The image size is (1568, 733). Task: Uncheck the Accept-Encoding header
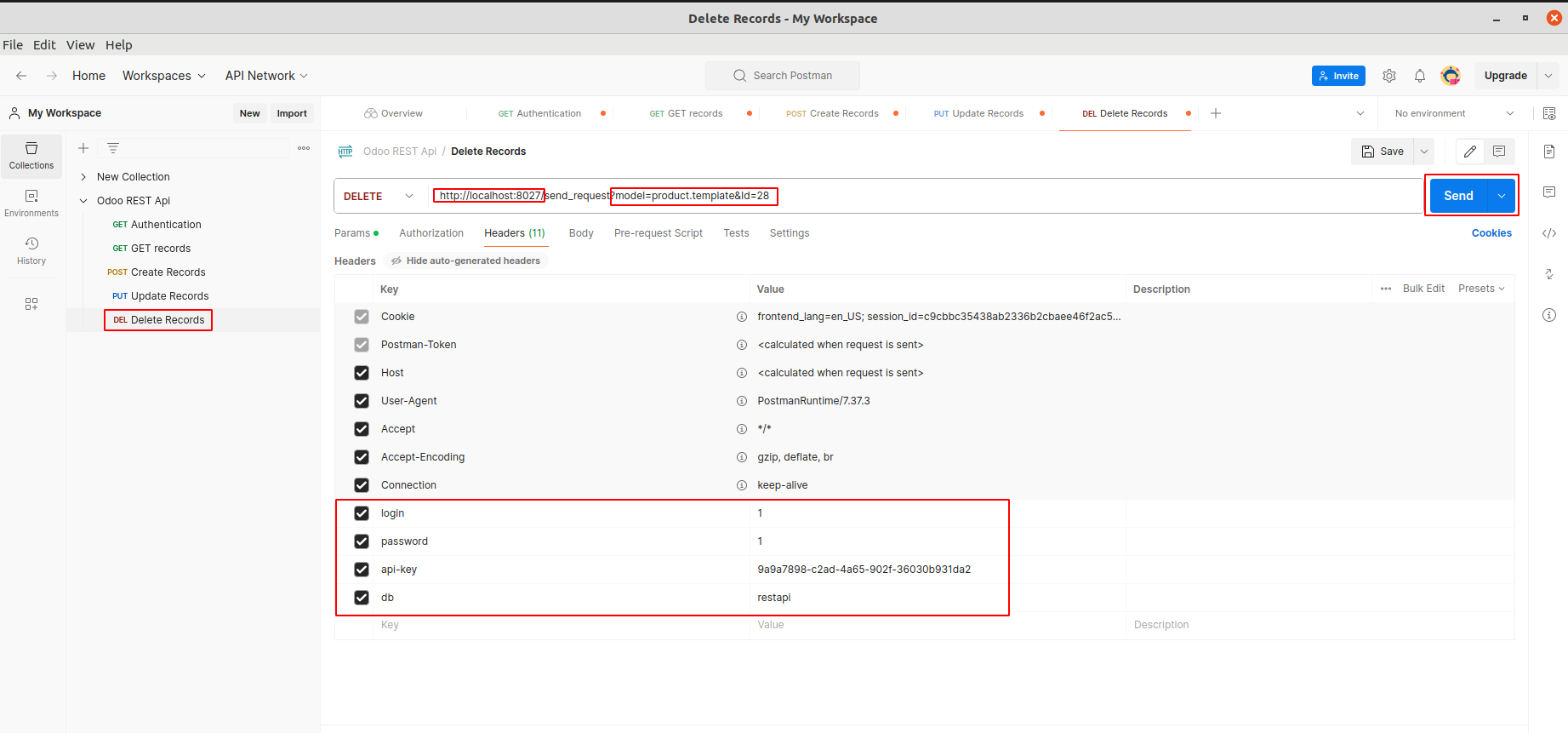362,457
